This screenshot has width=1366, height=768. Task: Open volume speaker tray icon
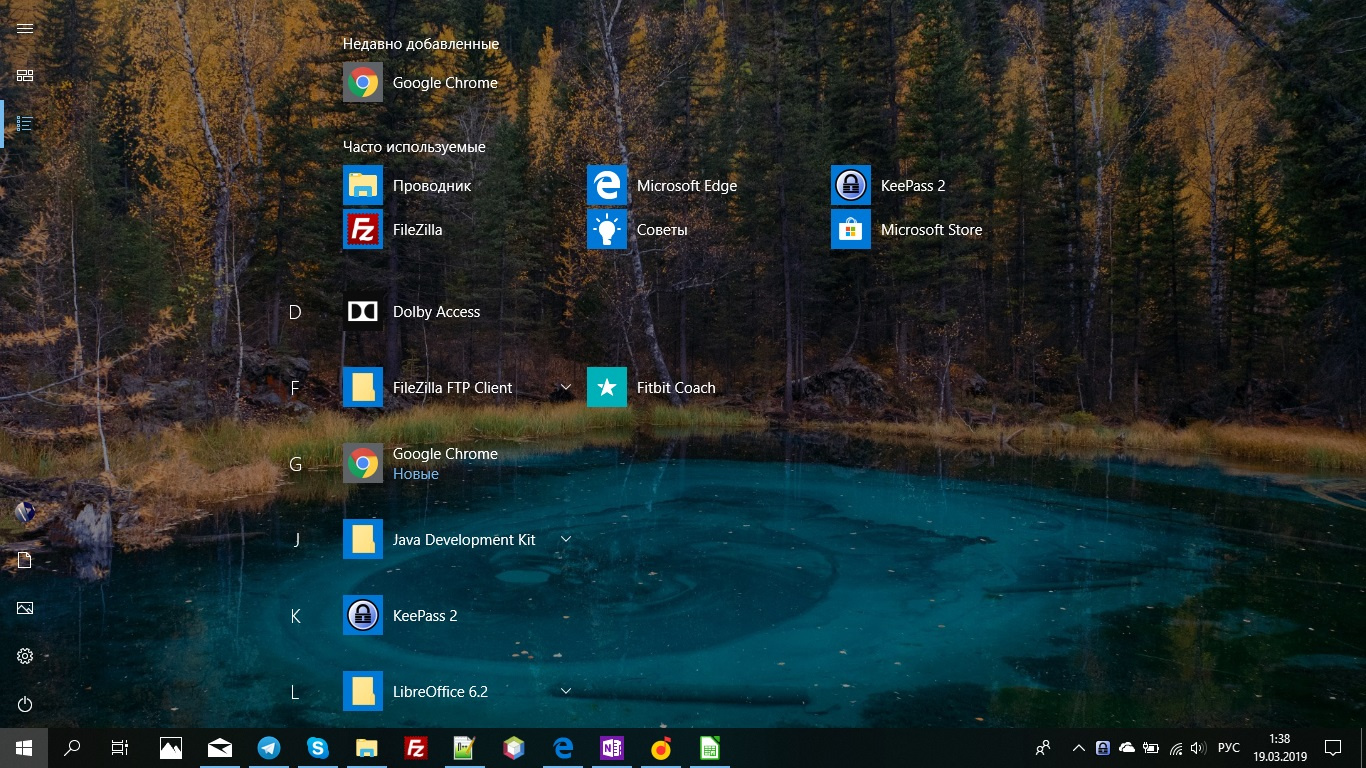coord(1198,748)
